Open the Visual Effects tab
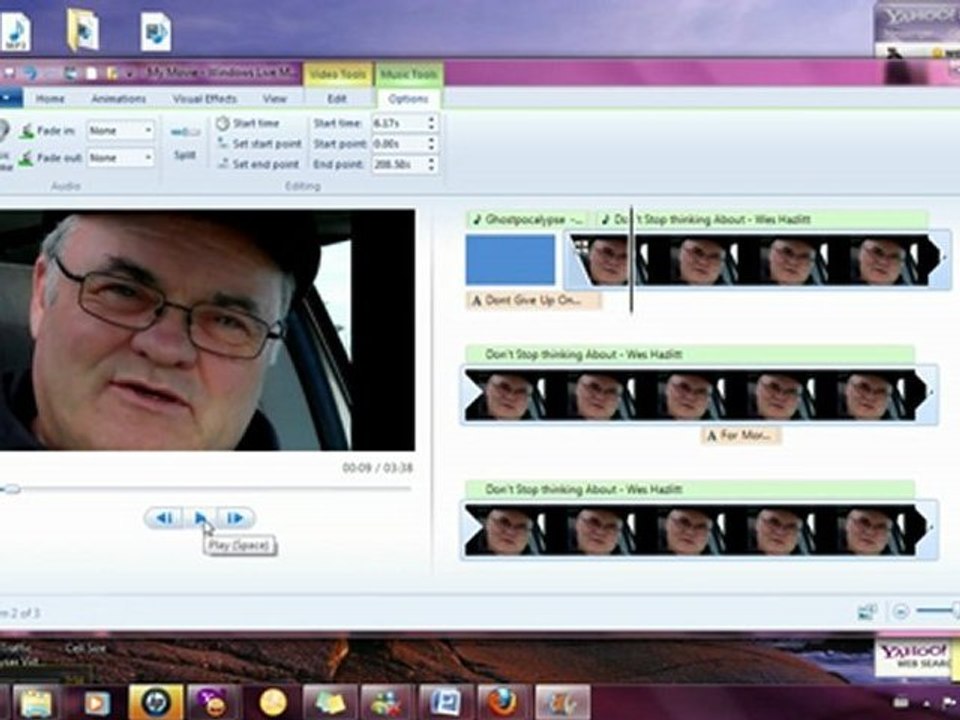Screen dimensions: 960x720 point(204,99)
